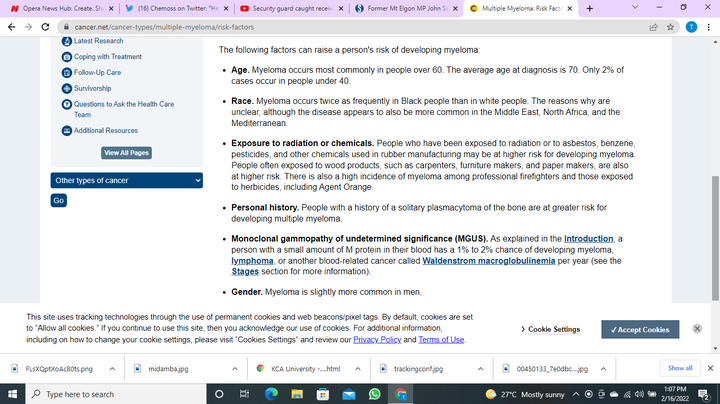Click the Questions to Ask icon

tap(67, 104)
